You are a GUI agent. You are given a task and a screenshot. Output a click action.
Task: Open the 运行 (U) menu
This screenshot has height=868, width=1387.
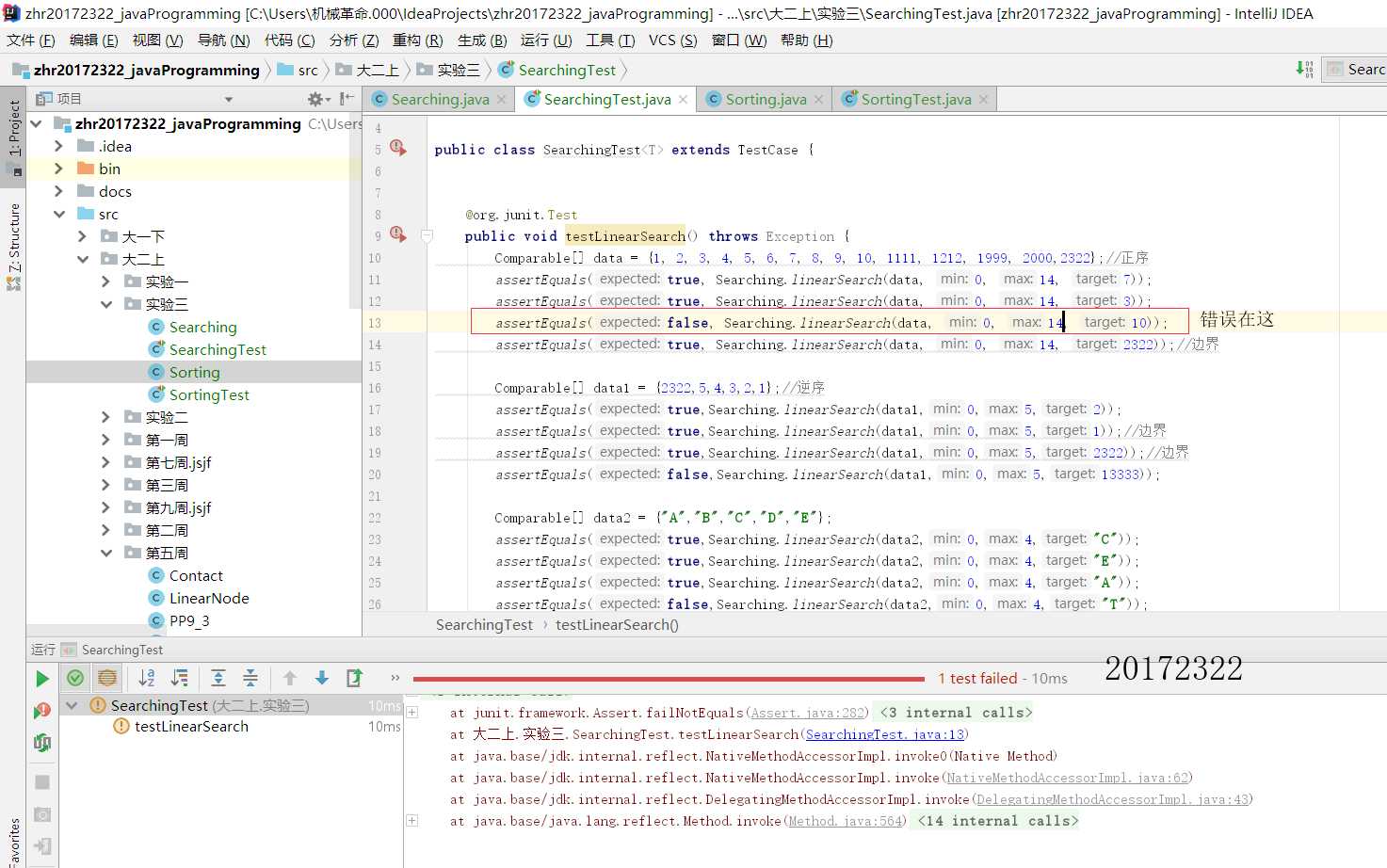(546, 40)
